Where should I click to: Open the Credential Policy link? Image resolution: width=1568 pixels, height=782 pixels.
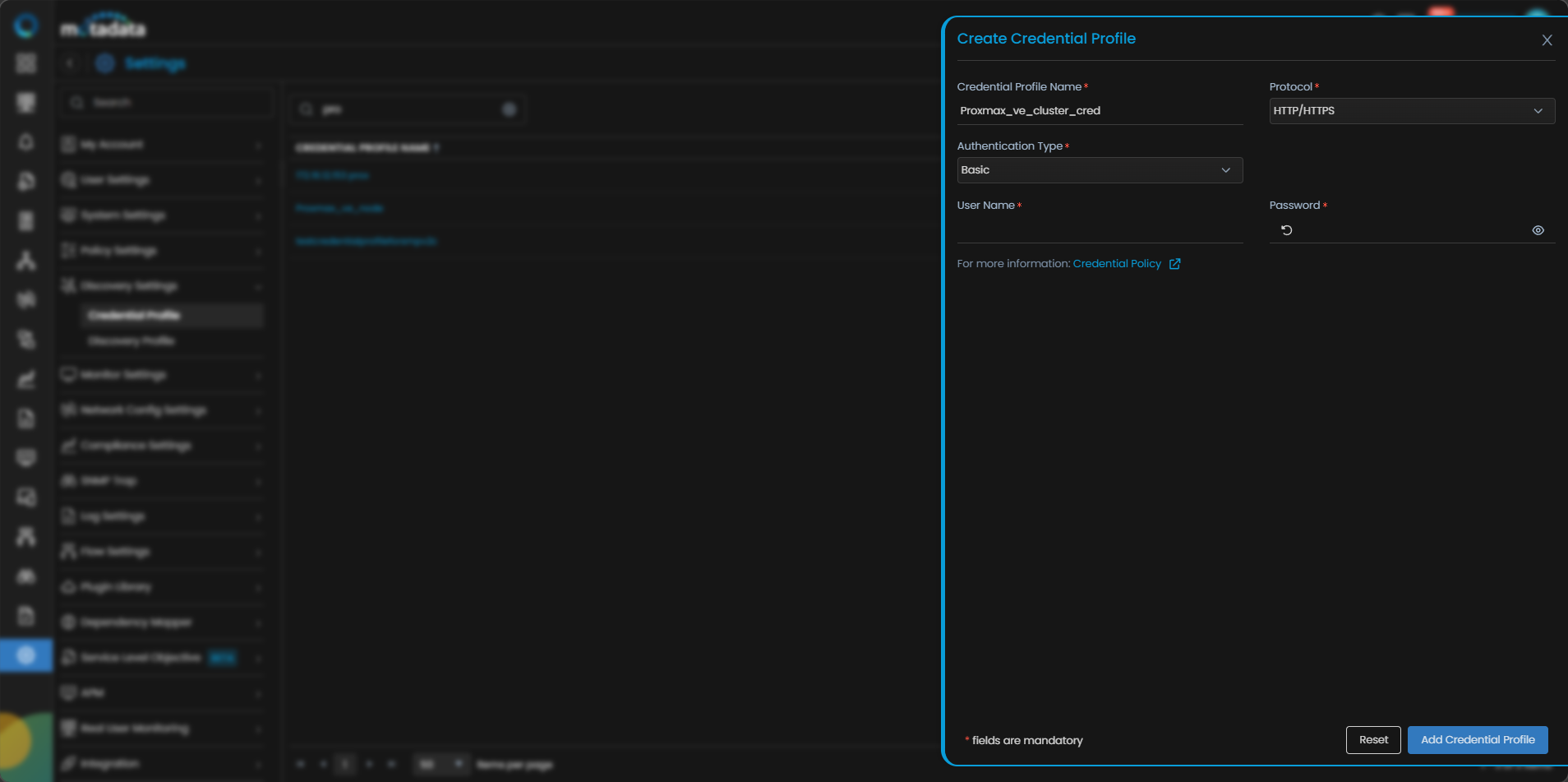(x=1116, y=264)
